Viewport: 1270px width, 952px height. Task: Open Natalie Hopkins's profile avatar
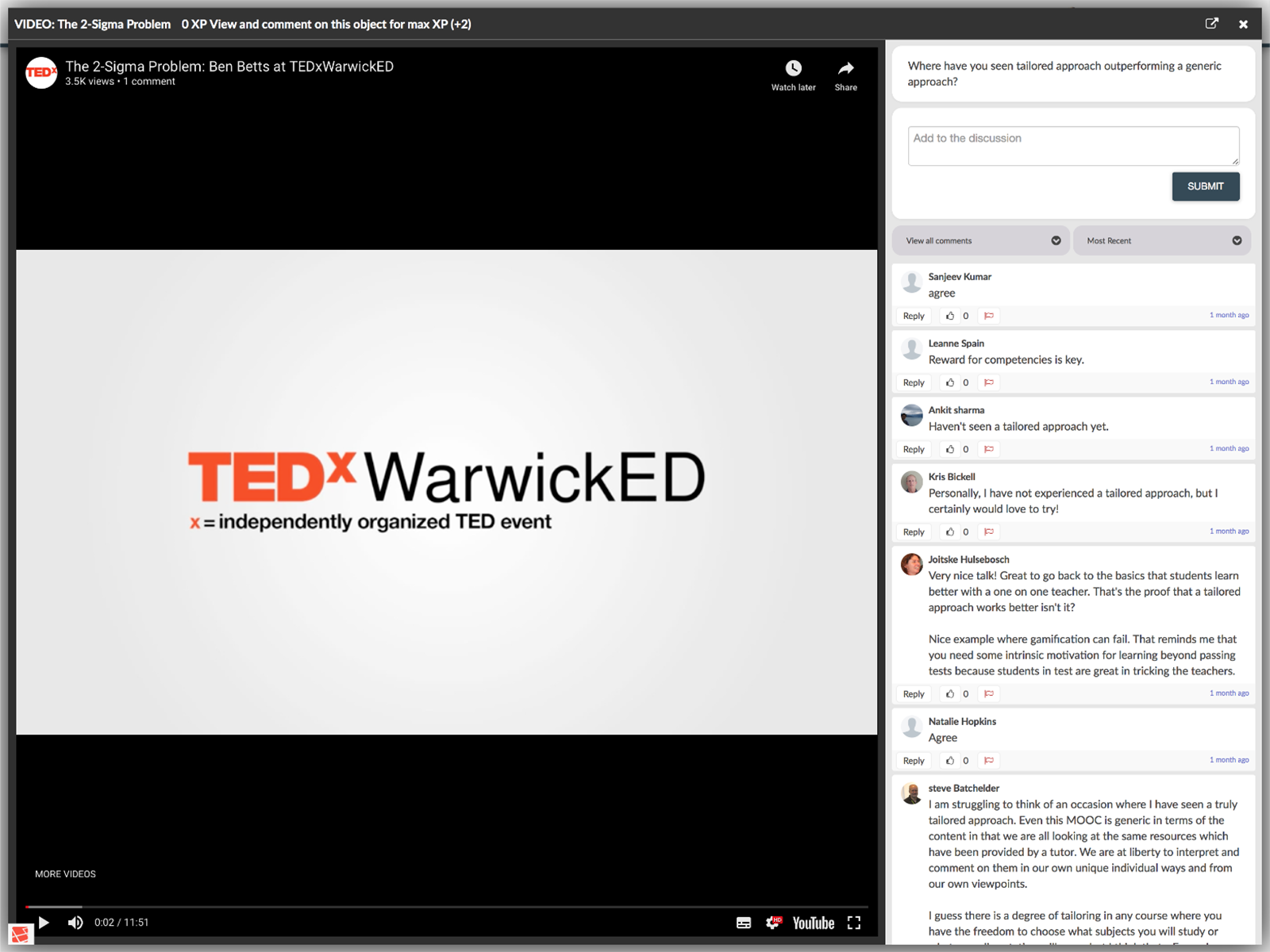point(912,726)
